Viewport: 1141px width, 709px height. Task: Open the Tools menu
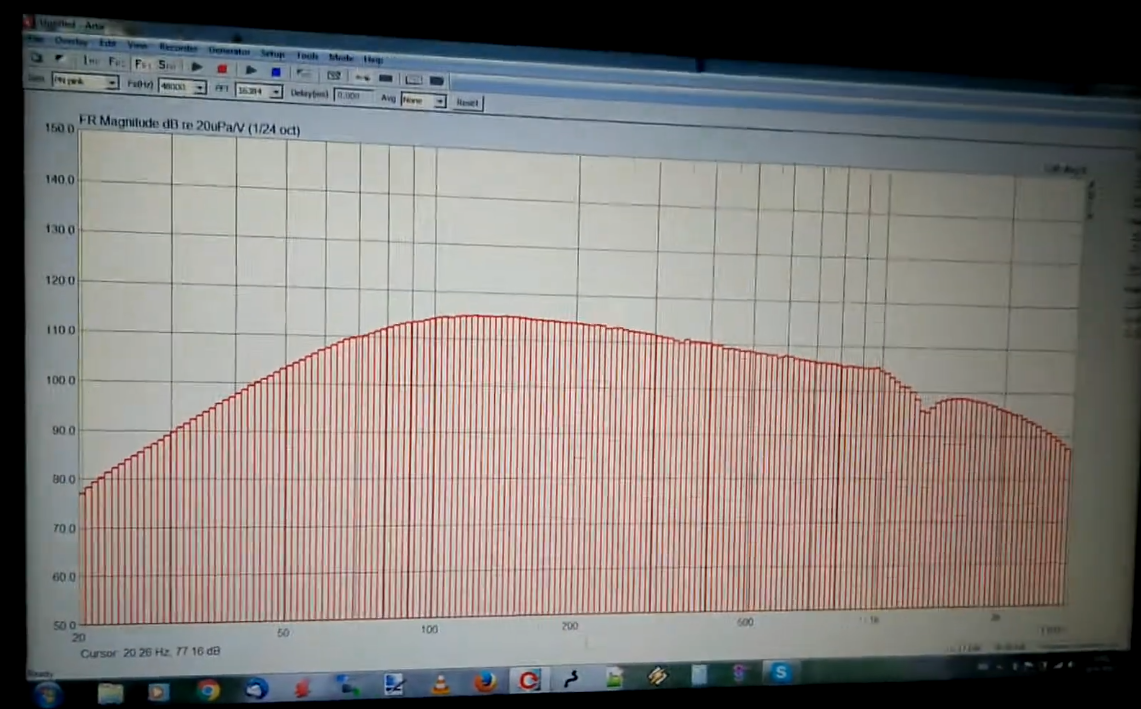click(307, 55)
